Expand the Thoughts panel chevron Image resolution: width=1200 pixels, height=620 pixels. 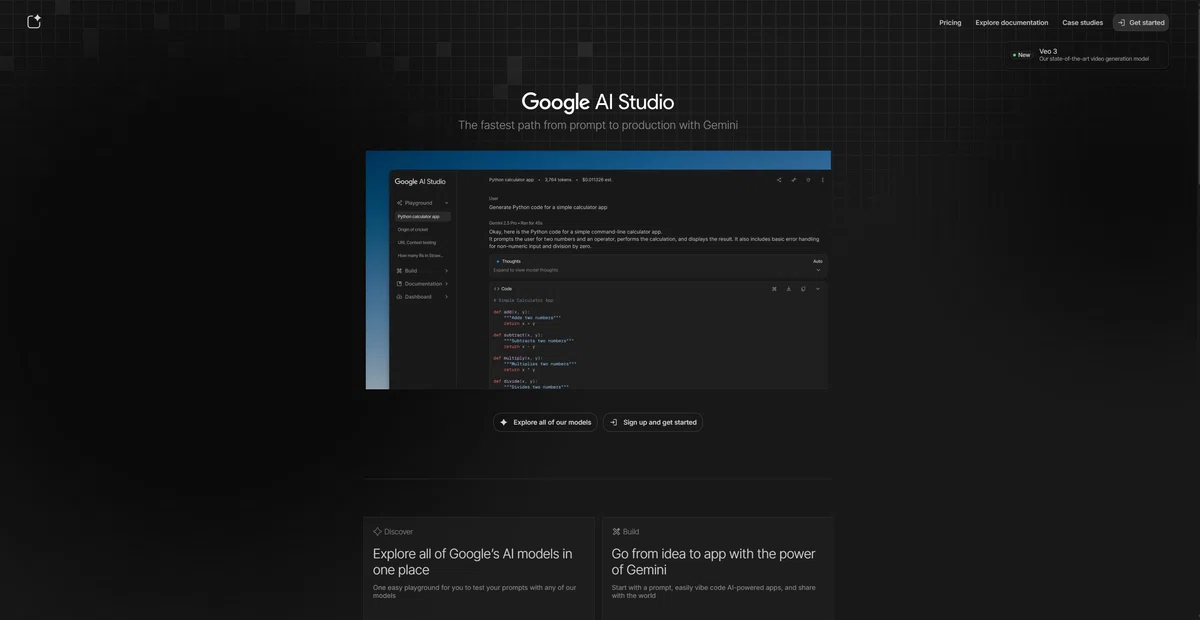tap(817, 270)
